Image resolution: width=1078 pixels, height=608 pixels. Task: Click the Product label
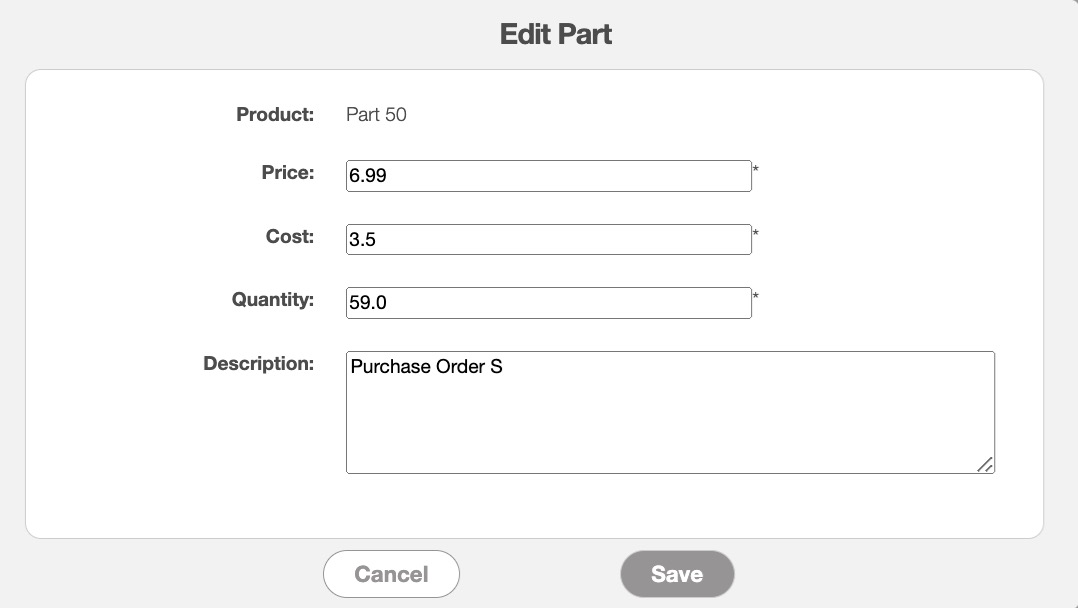coord(275,115)
